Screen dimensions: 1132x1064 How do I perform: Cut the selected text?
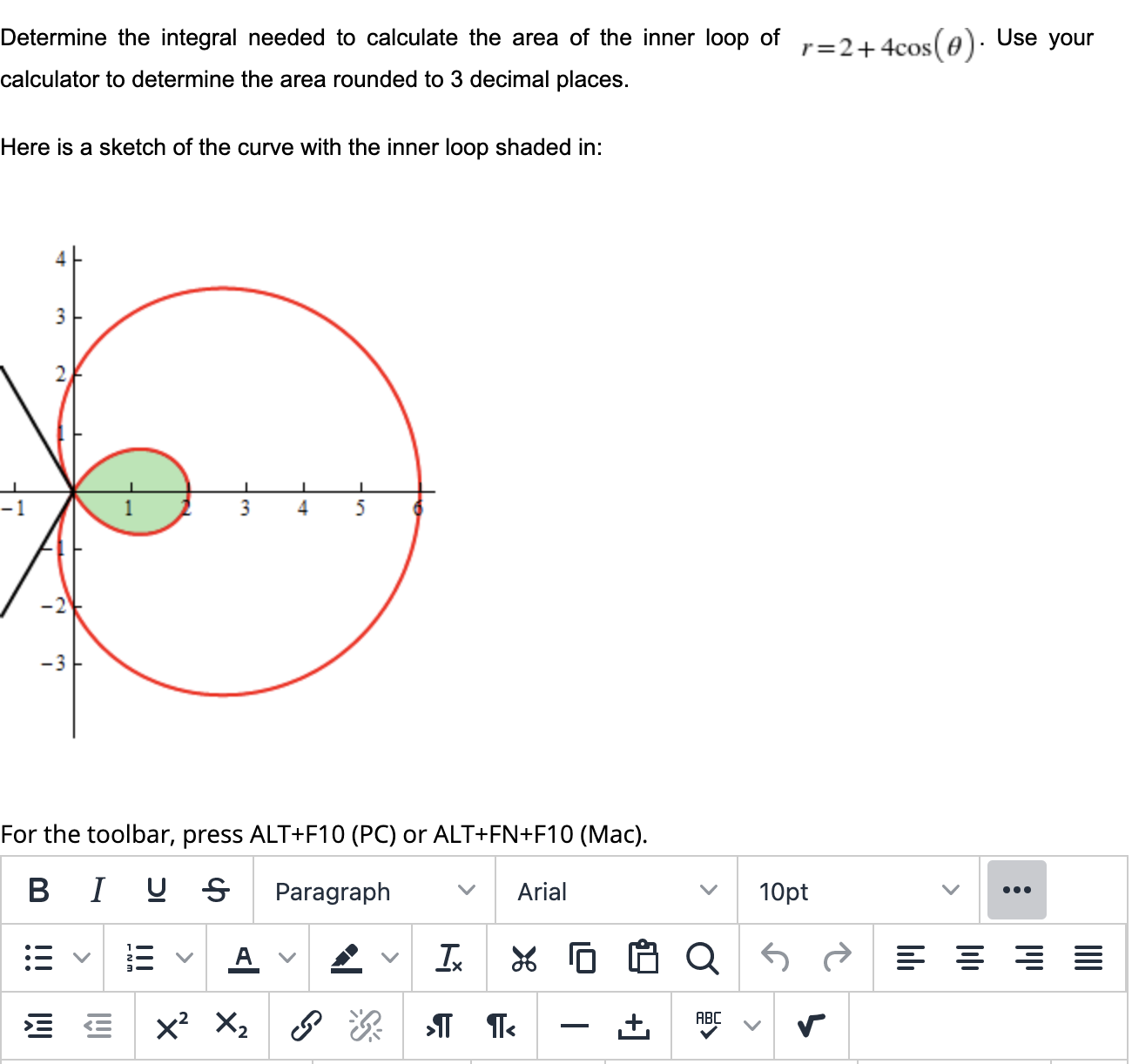523,959
